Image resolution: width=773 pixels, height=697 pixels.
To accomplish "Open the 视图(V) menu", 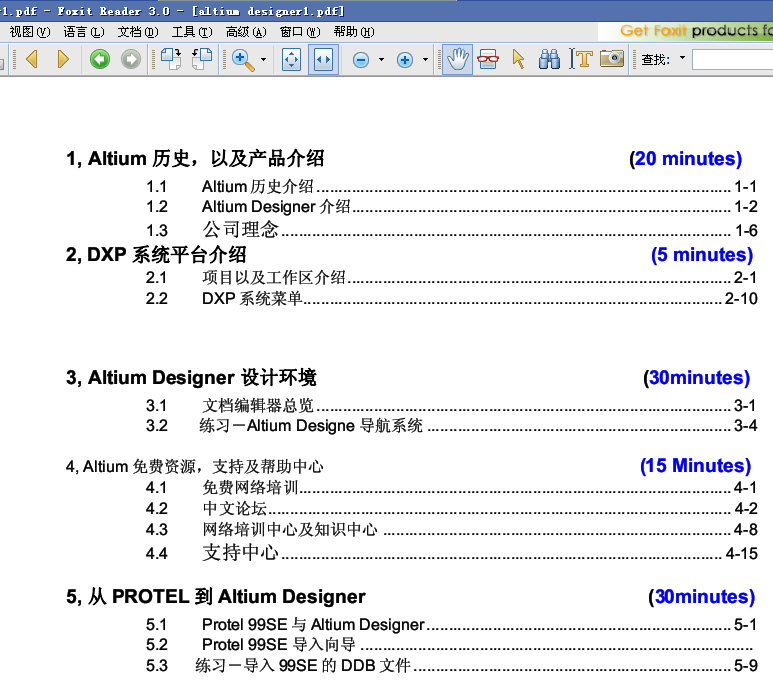I will [30, 32].
